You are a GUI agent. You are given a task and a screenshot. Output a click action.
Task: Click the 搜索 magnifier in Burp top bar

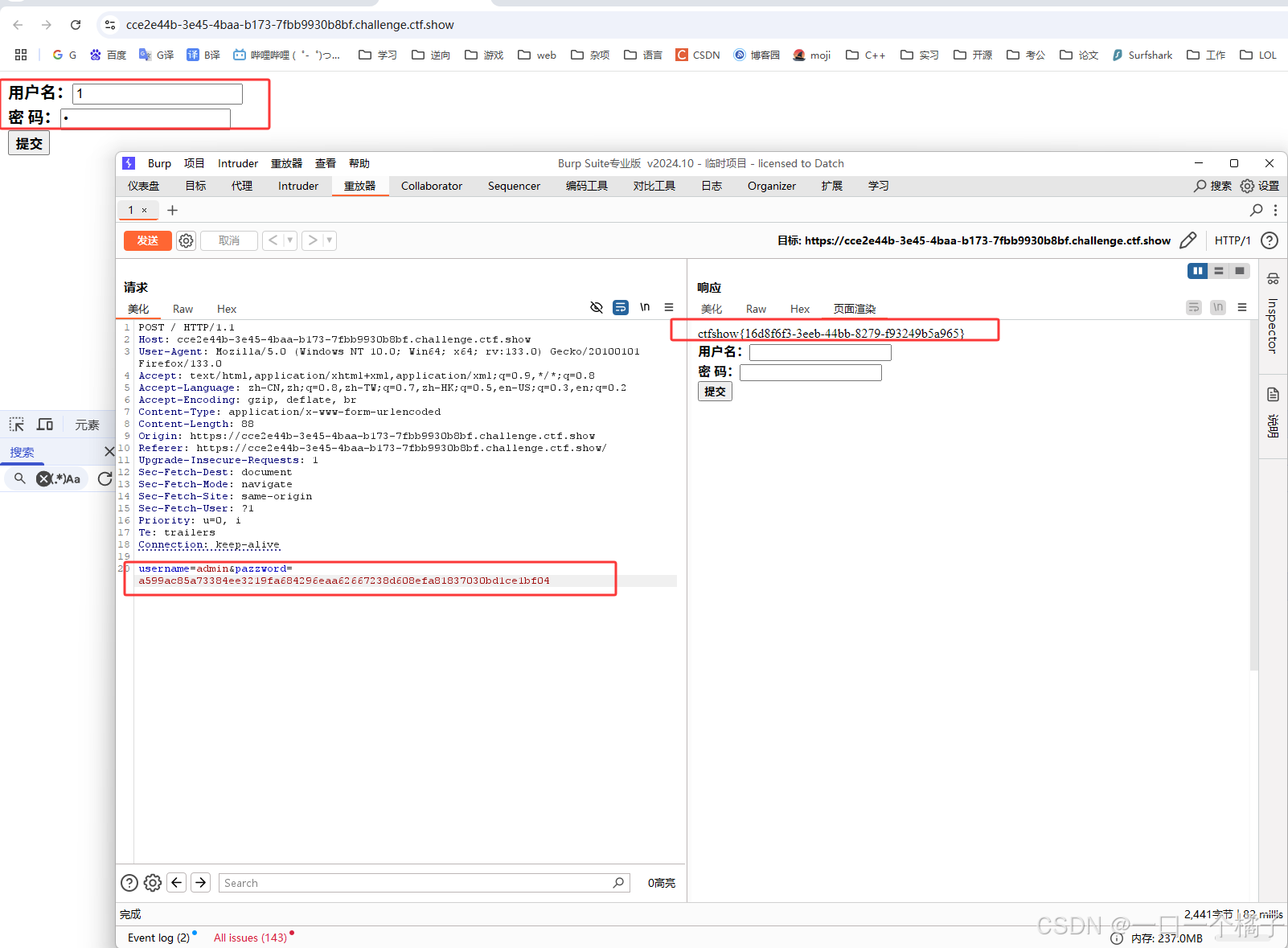(x=1212, y=186)
